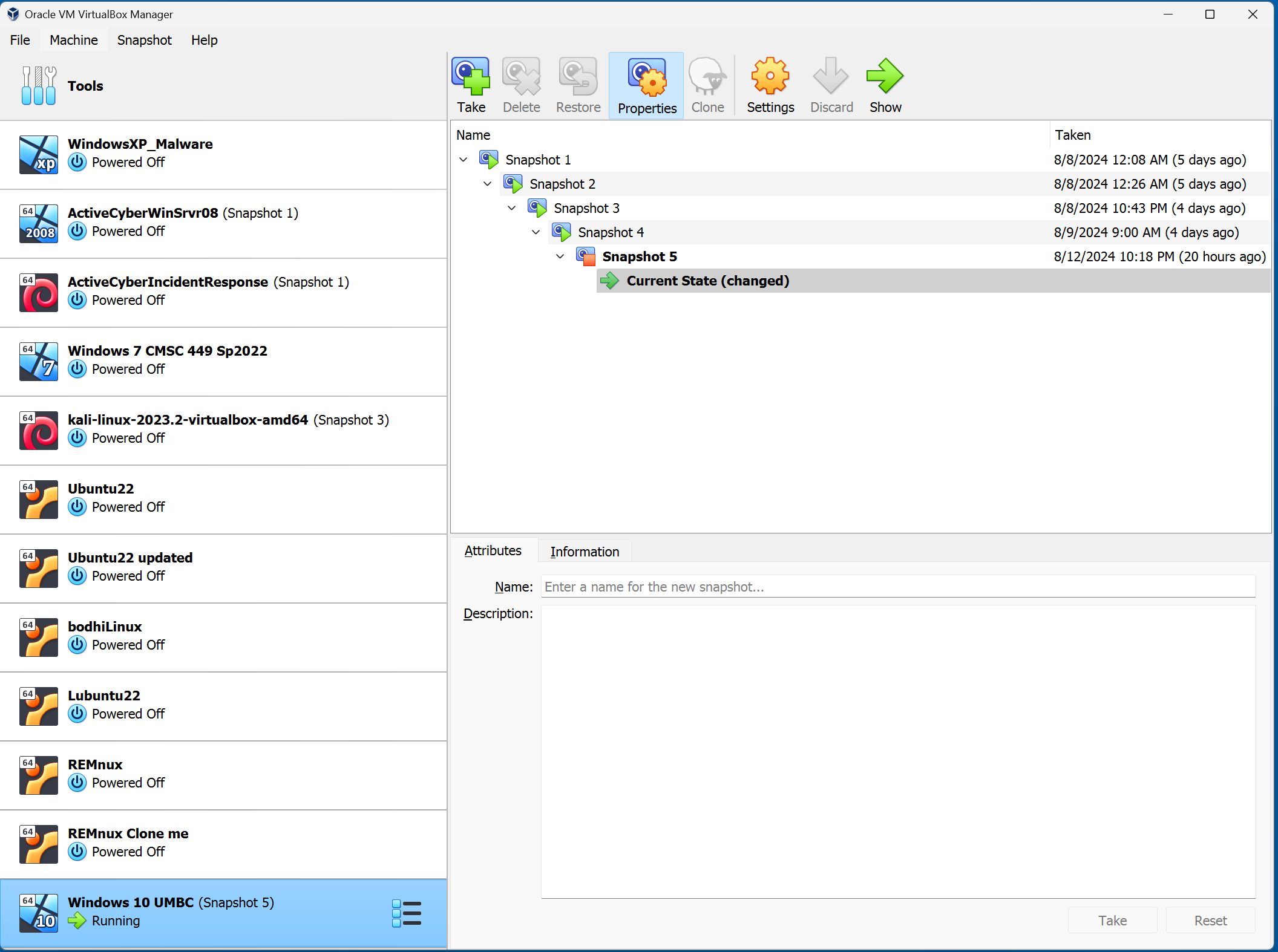Collapse the Snapshot 2 tree node

tap(488, 184)
